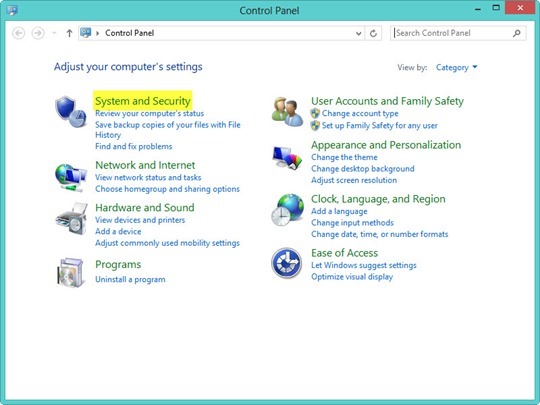
Task: Click the window icon in the title bar
Action: (x=12, y=10)
